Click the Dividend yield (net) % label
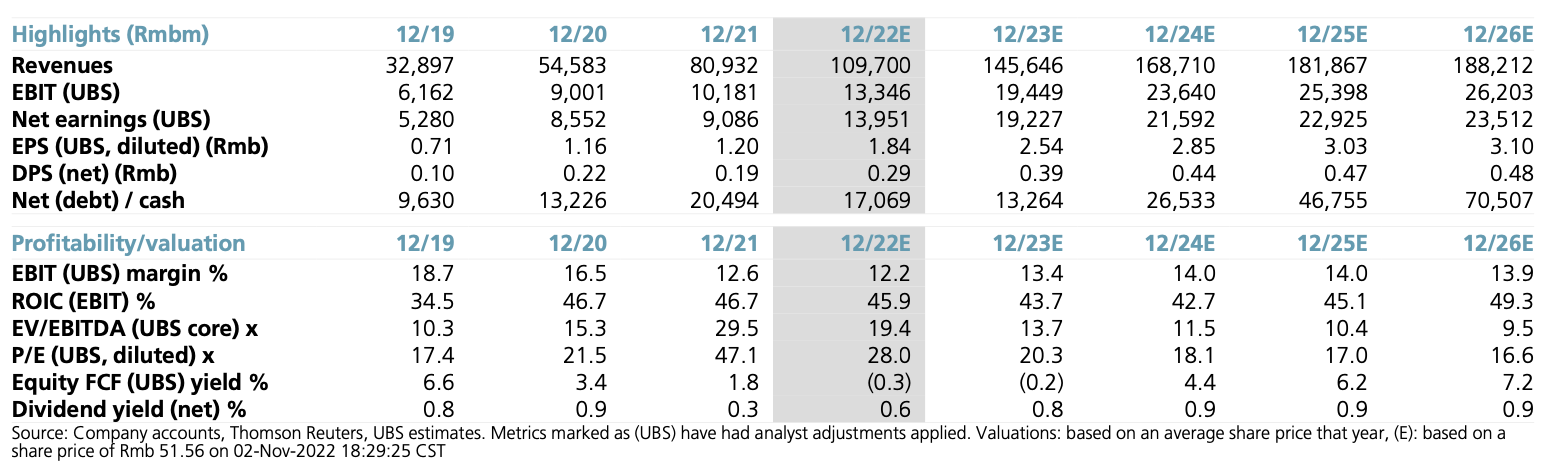Image resolution: width=1544 pixels, height=466 pixels. [128, 409]
